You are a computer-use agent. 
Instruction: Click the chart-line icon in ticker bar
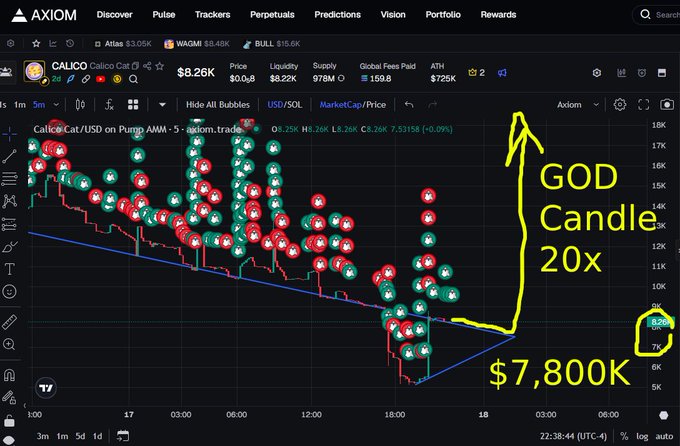pos(53,43)
